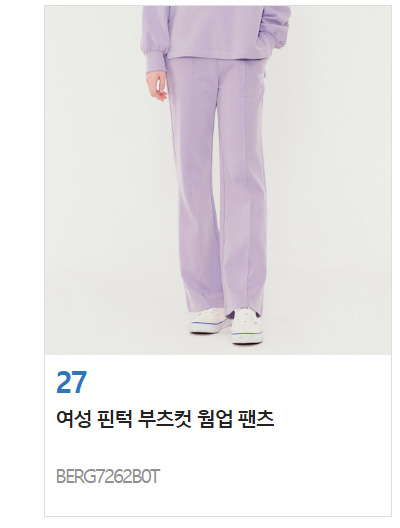The height and width of the screenshot is (528, 400).
Task: Select the product code BERG7262B0T
Action: click(x=107, y=477)
